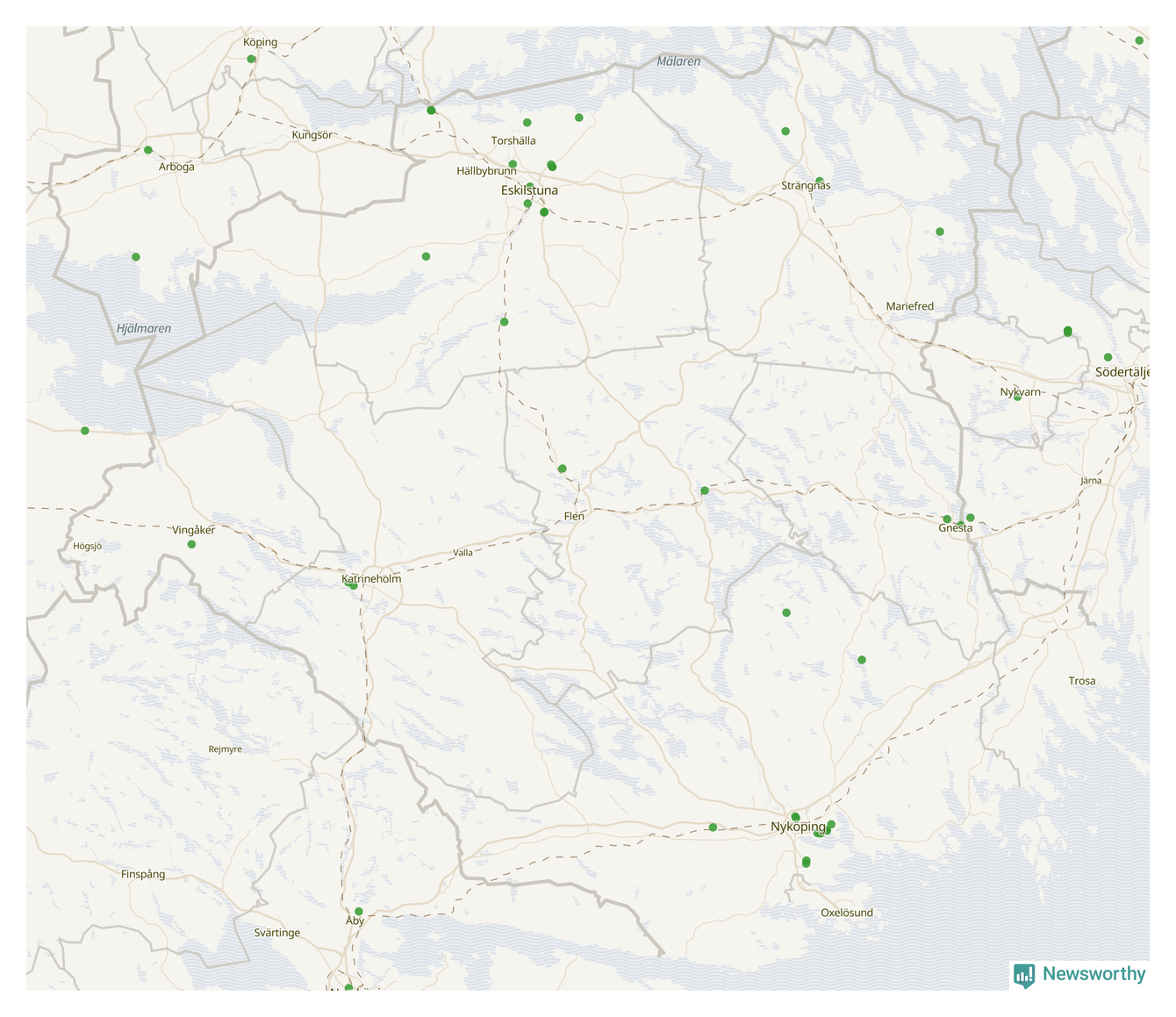Click the Gnesta town label
Image resolution: width=1176 pixels, height=1017 pixels.
[956, 528]
